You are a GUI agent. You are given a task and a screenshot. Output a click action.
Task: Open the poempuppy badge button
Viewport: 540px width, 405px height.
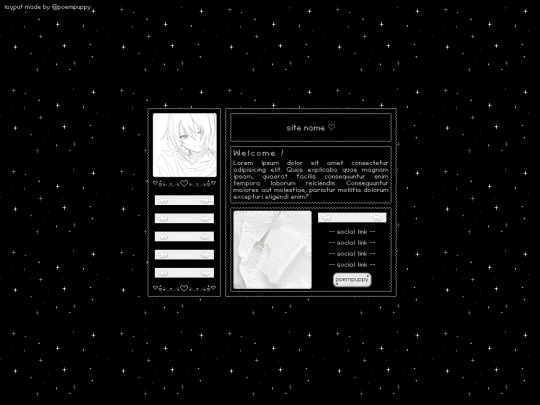pos(352,280)
